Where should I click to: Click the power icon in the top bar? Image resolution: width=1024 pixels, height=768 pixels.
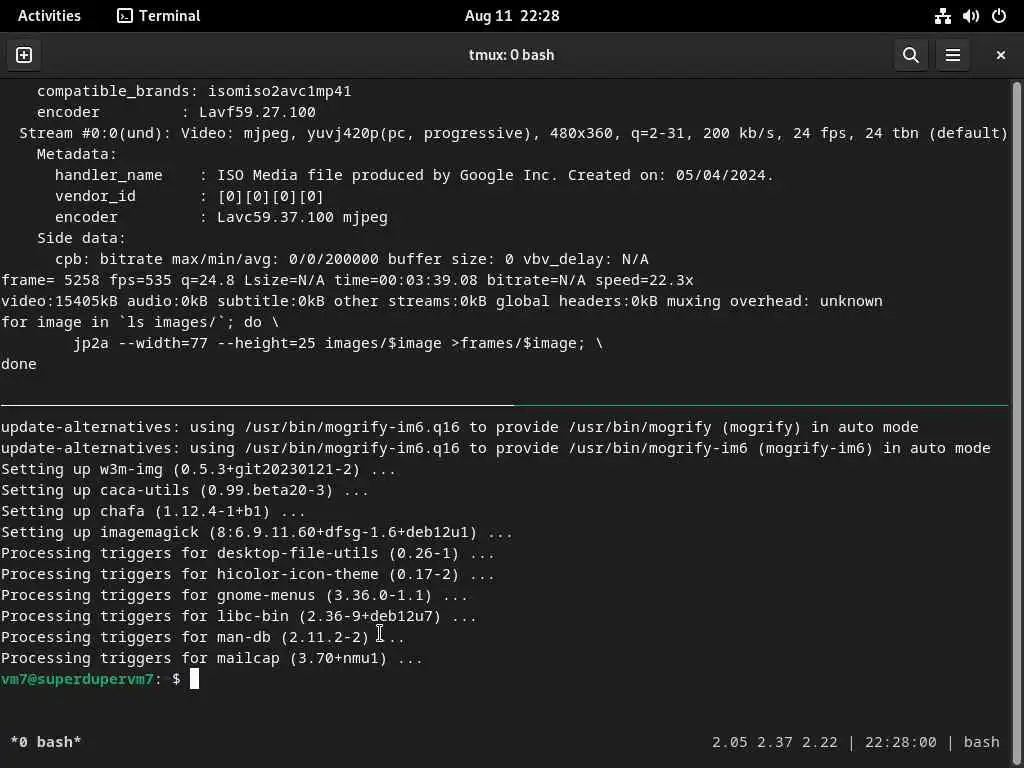tap(998, 16)
